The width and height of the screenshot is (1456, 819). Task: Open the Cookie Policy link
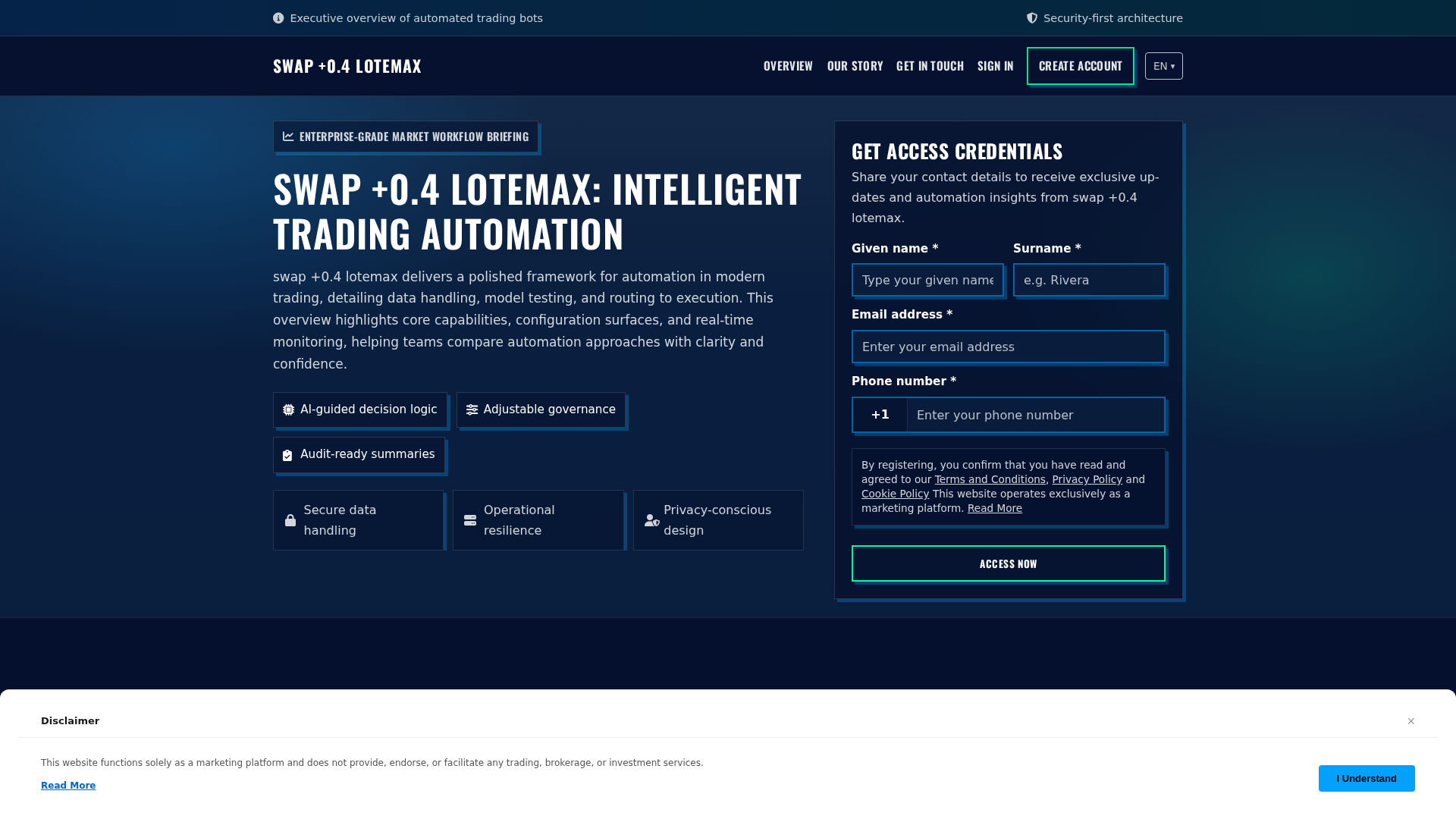pos(895,494)
